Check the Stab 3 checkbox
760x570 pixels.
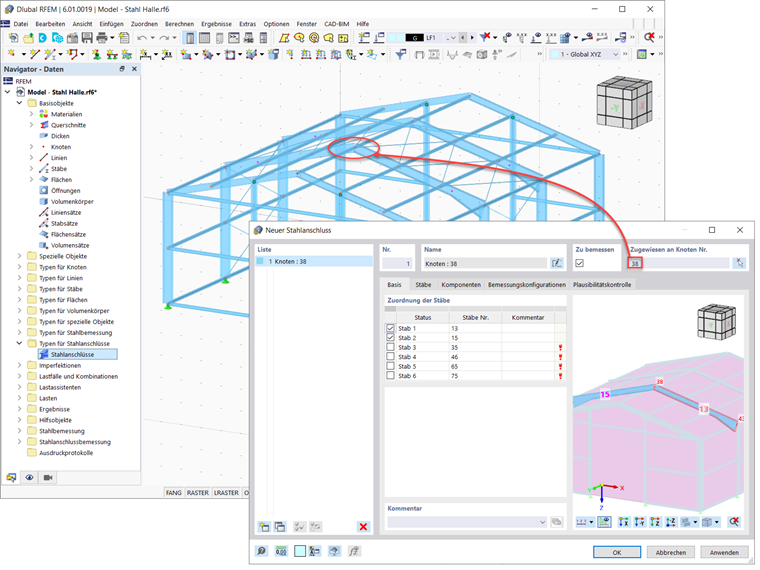[390, 347]
